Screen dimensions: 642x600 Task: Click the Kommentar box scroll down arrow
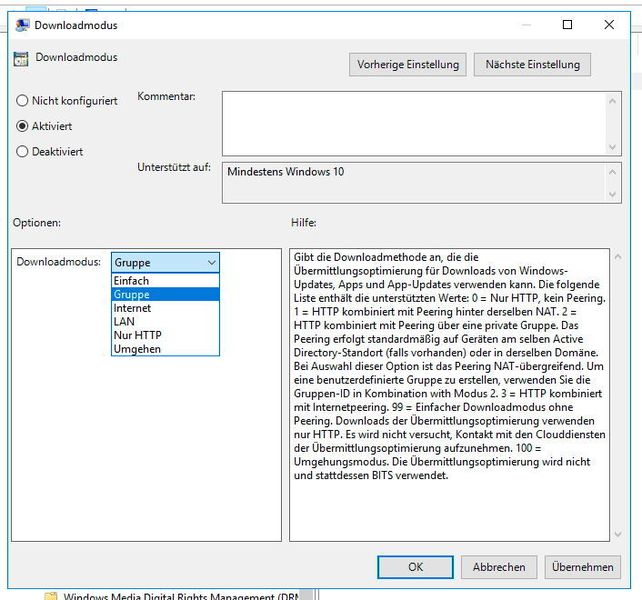click(x=613, y=147)
